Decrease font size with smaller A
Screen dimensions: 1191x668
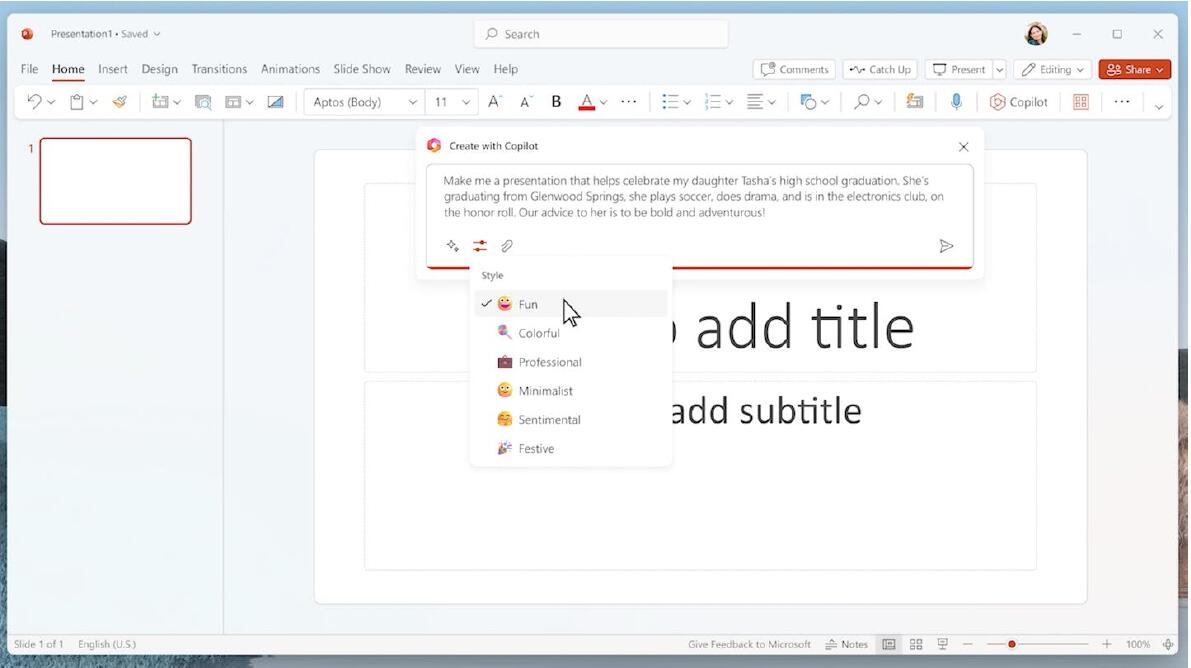(526, 102)
